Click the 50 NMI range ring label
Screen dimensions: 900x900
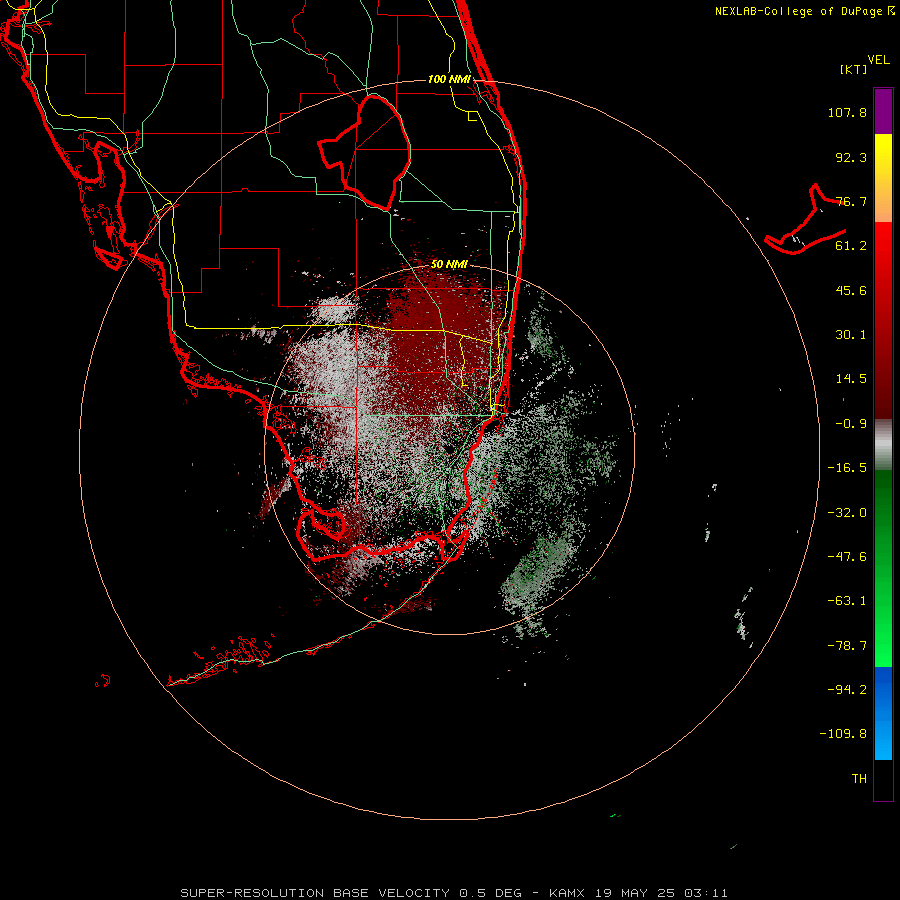coord(449,265)
